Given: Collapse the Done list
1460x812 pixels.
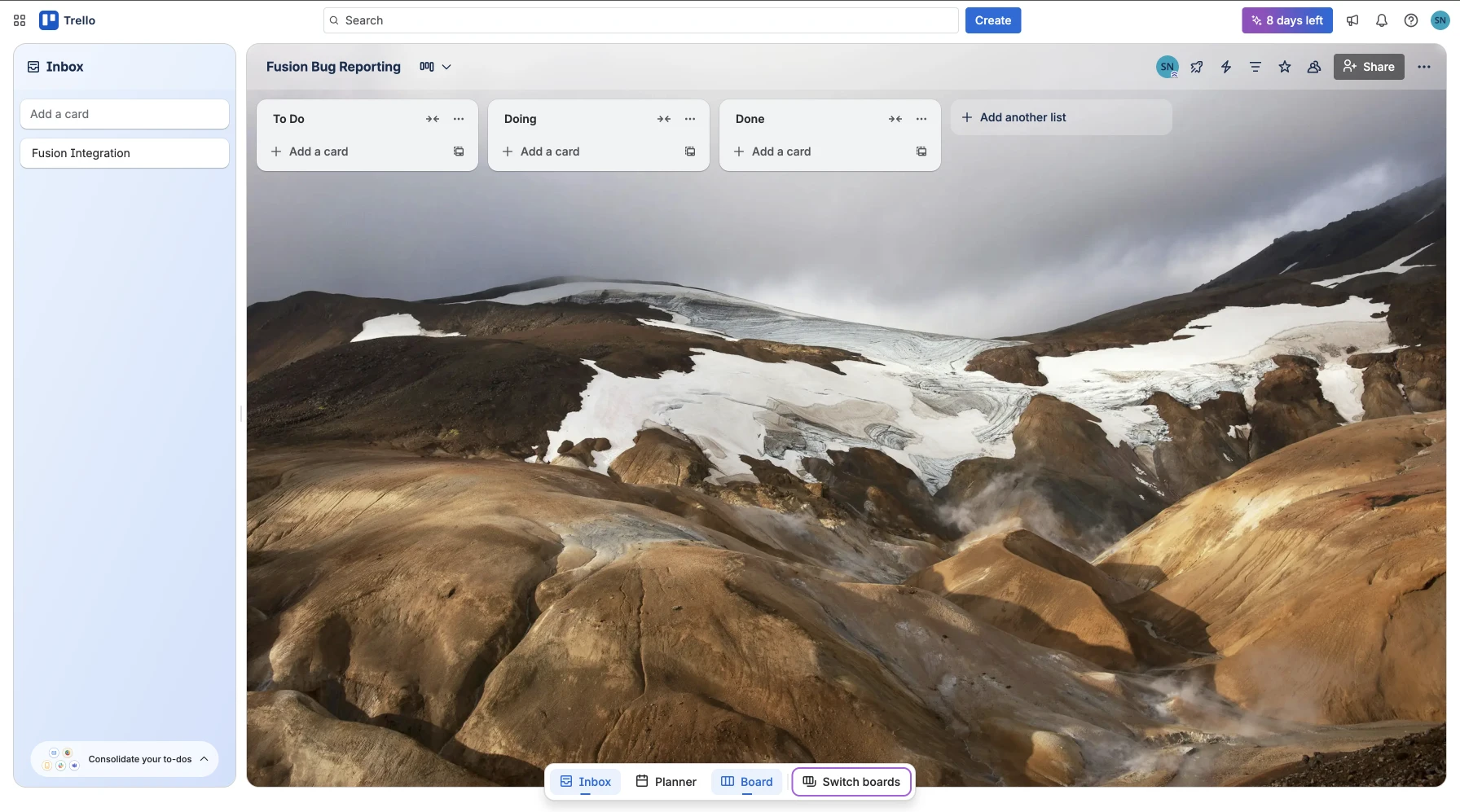Looking at the screenshot, I should 895,119.
